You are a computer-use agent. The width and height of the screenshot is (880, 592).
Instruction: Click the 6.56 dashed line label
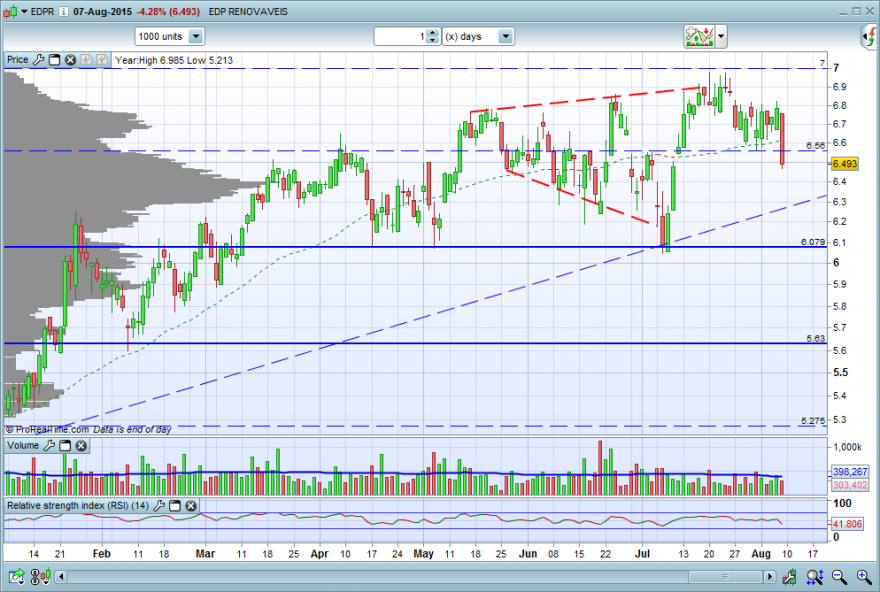[816, 145]
